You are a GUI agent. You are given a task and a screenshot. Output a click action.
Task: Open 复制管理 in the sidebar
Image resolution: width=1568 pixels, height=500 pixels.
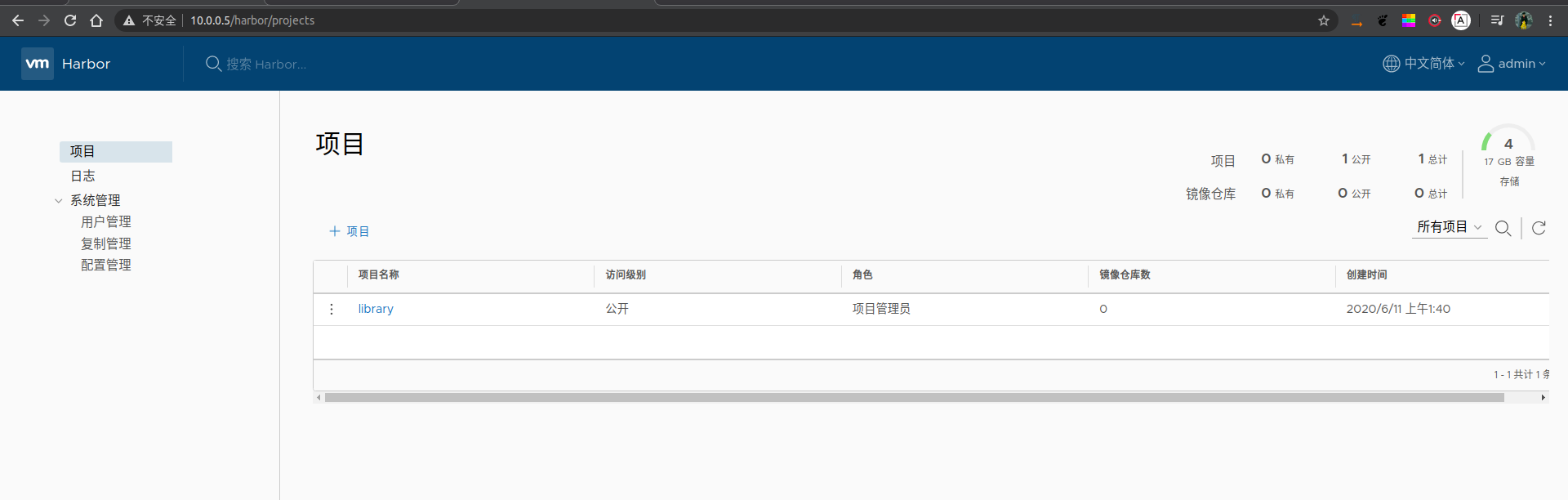106,244
